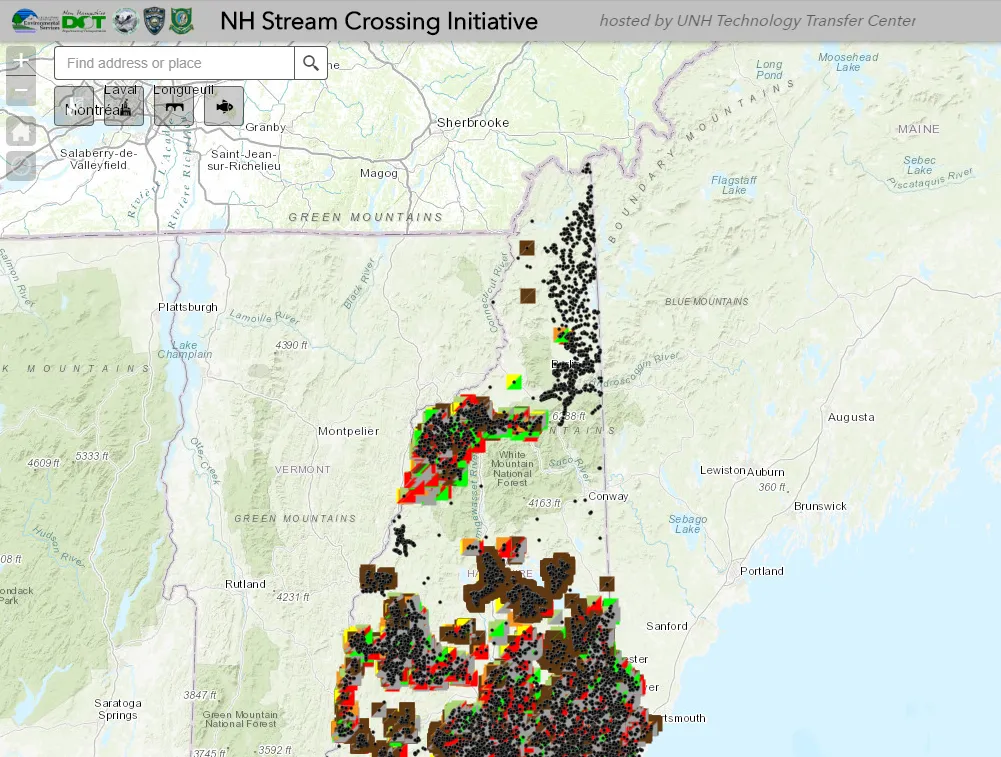
Task: Open the fish passage widget
Action: (223, 106)
